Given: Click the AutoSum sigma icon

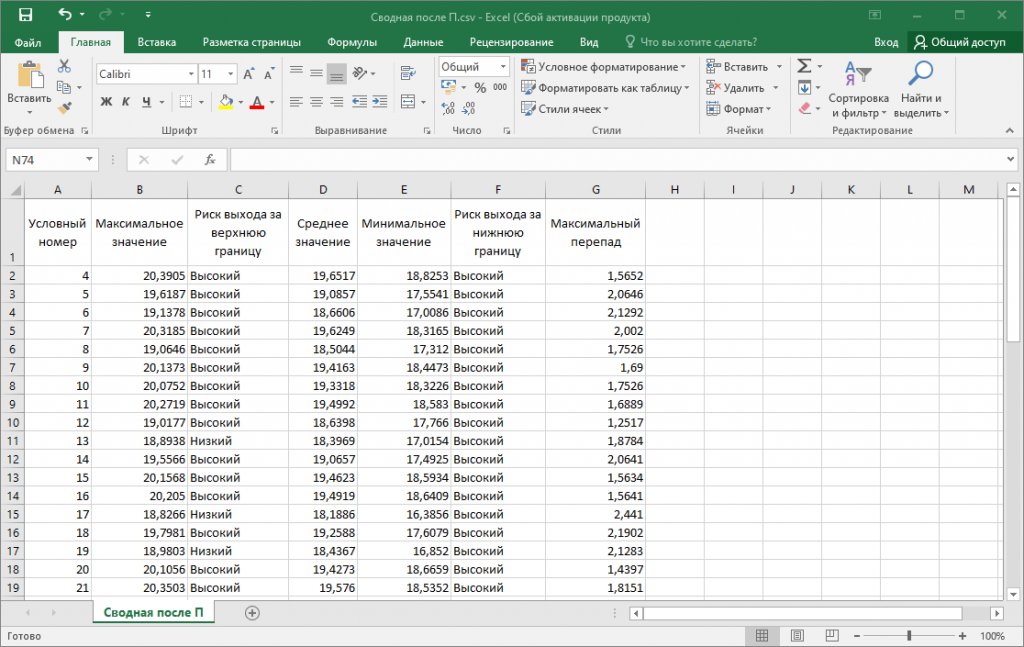Looking at the screenshot, I should pos(805,66).
